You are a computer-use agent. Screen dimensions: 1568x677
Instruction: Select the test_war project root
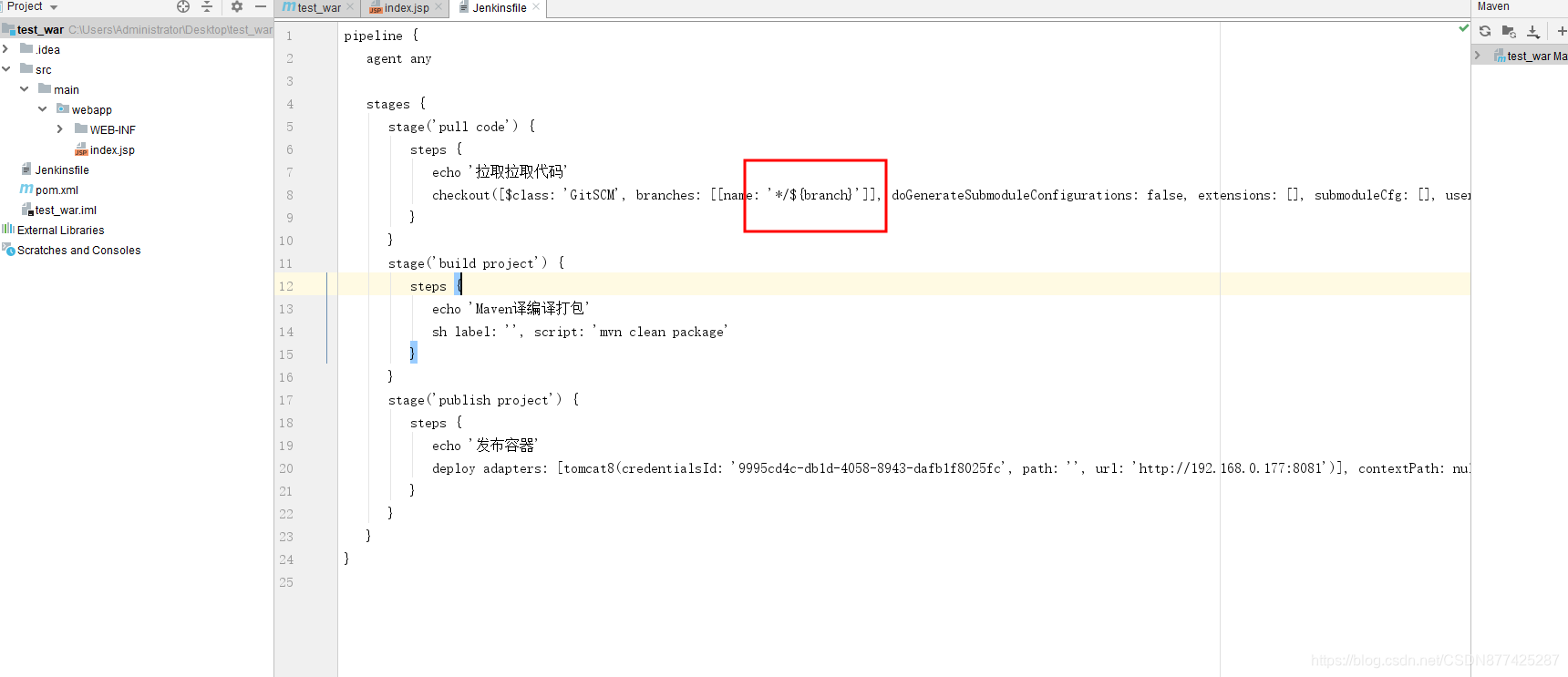(137, 30)
